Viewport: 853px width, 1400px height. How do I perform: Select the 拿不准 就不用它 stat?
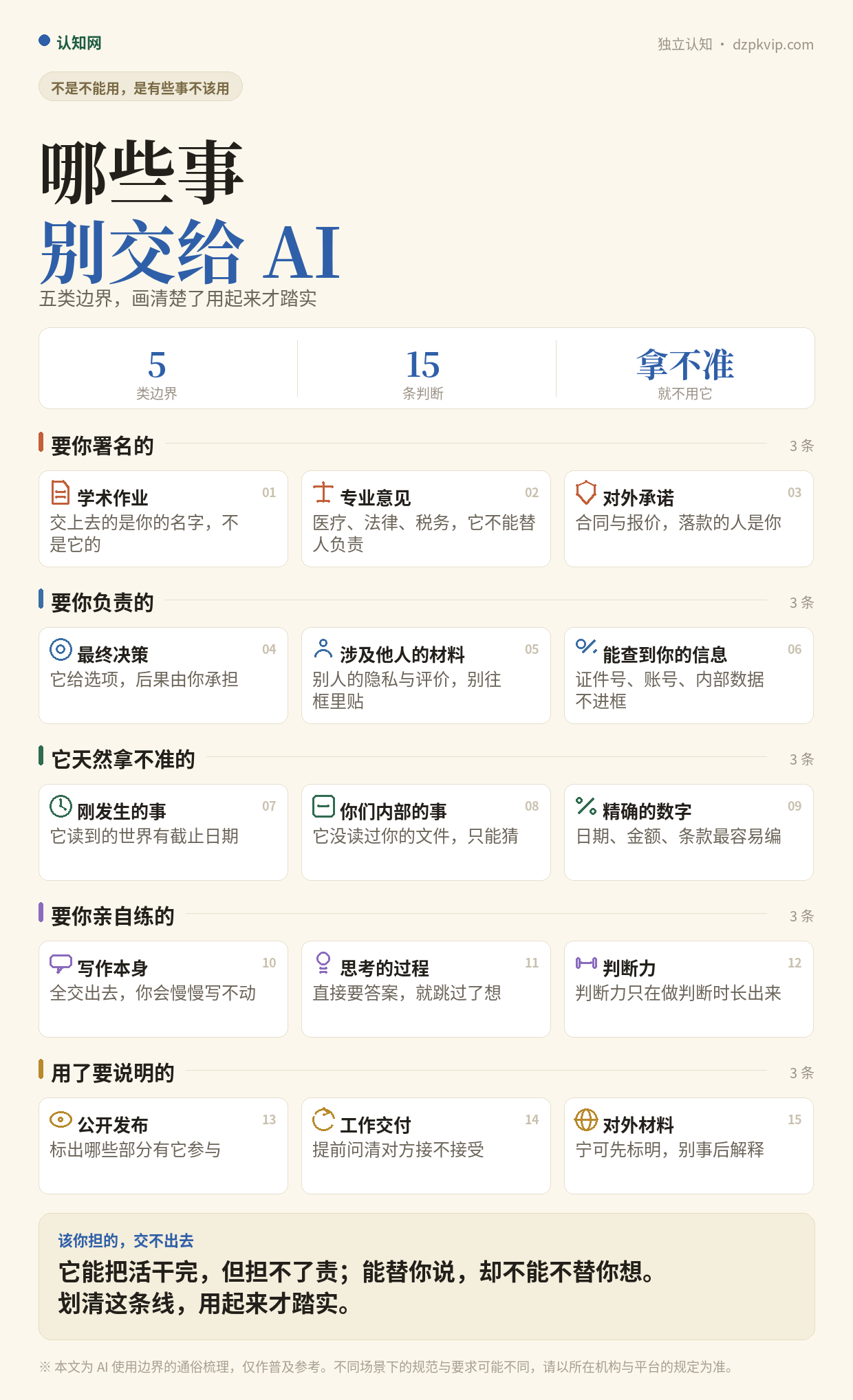tap(685, 373)
